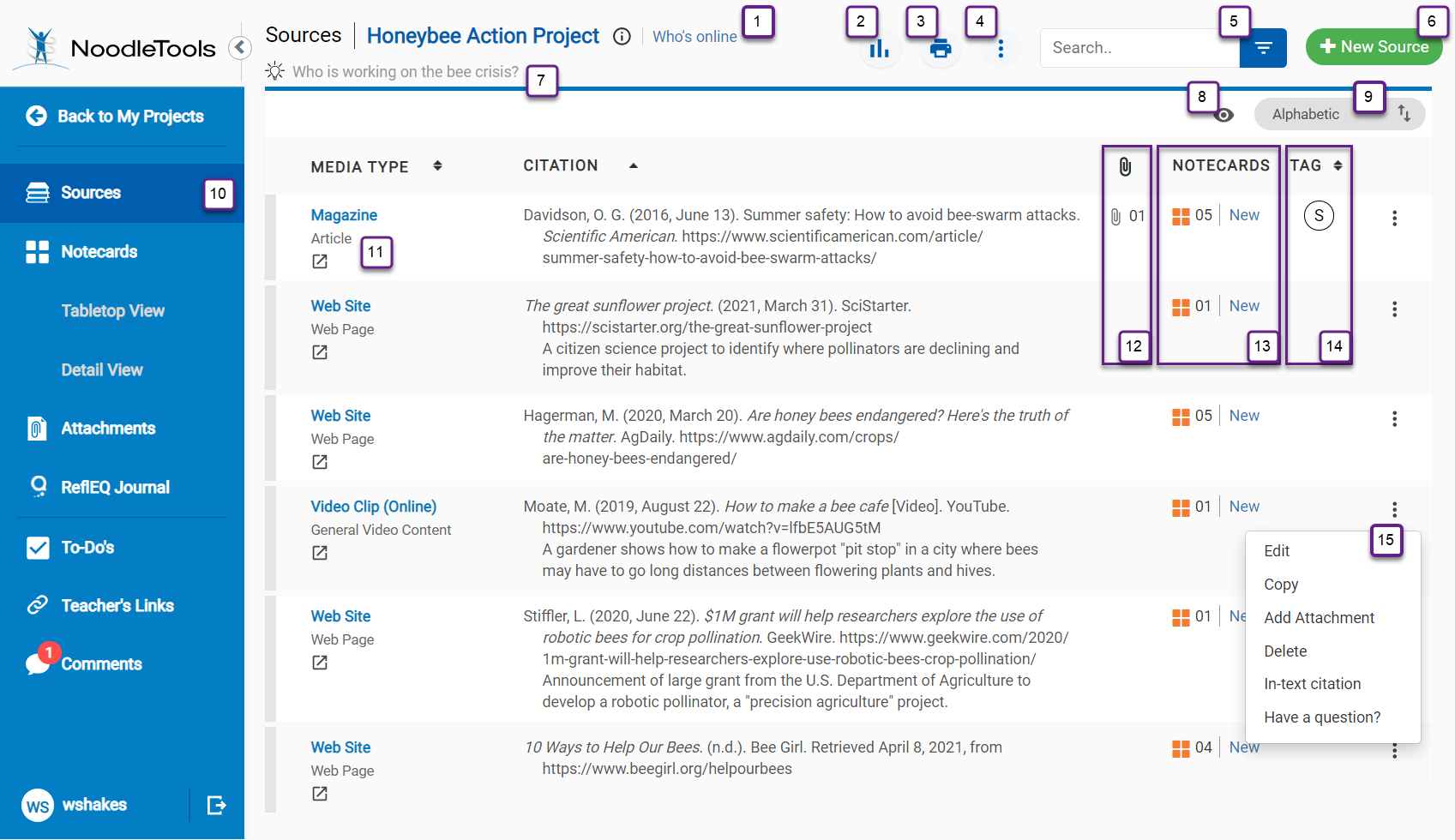Viewport: 1455px width, 840px height.
Task: Open the Alphabetic sort dropdown
Action: (x=1305, y=114)
